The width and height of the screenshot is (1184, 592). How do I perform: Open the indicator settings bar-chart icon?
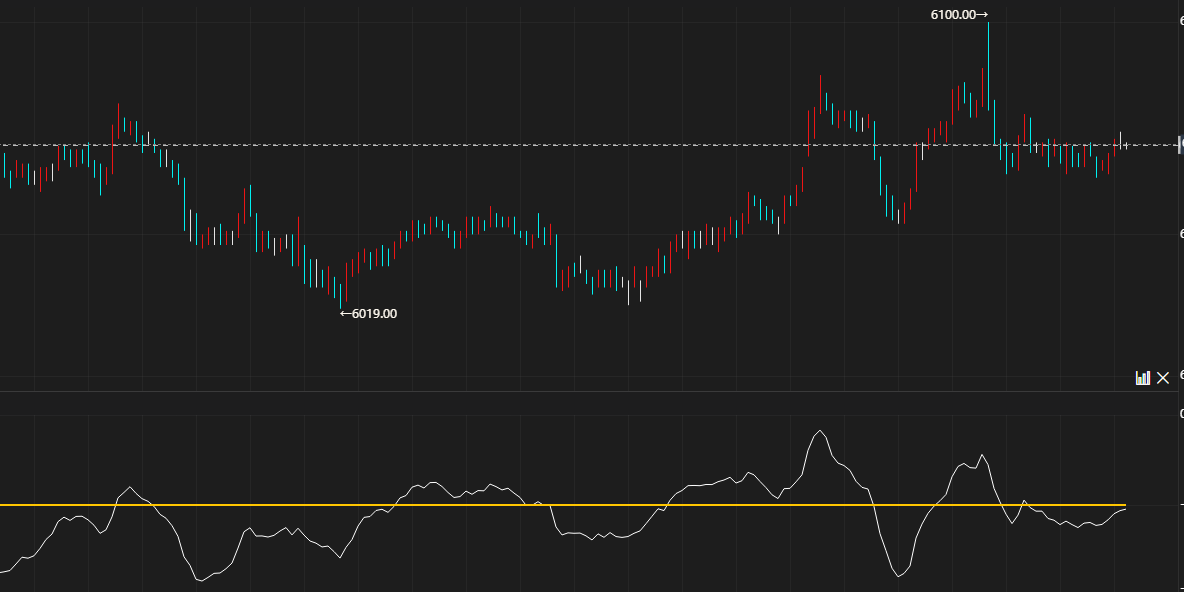[x=1142, y=377]
